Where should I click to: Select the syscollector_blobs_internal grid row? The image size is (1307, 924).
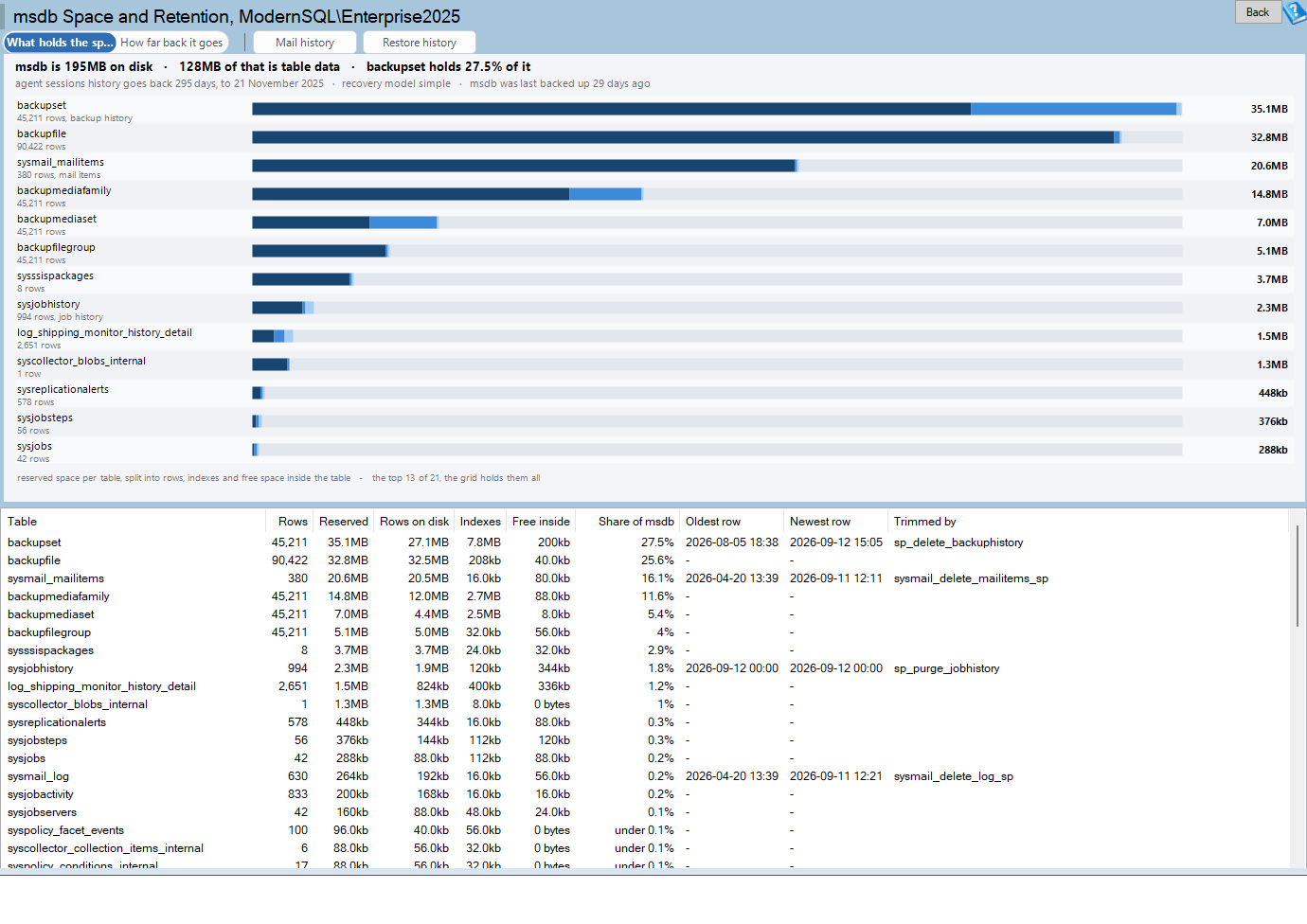tap(646, 704)
